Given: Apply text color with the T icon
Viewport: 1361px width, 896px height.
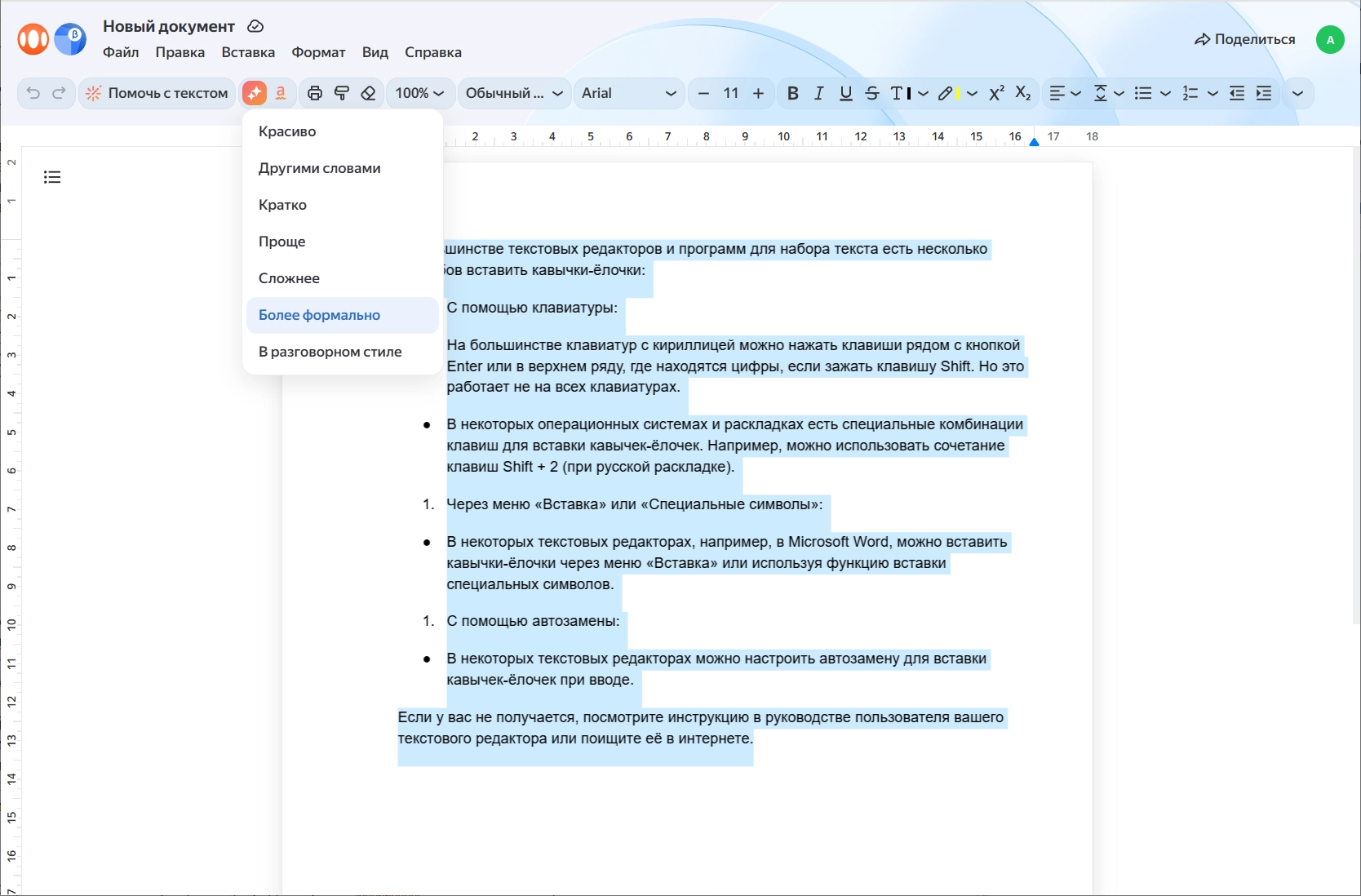Looking at the screenshot, I should click(901, 93).
